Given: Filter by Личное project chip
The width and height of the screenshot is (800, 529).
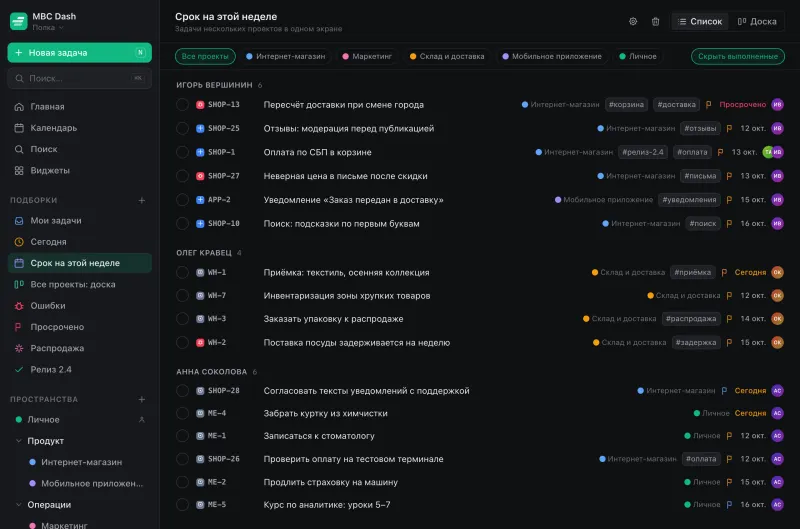Looking at the screenshot, I should click(638, 56).
